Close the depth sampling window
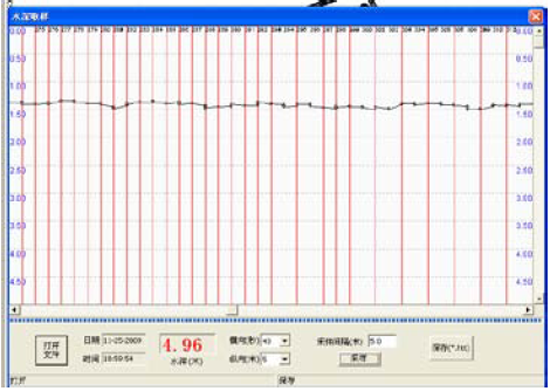 coord(536,16)
